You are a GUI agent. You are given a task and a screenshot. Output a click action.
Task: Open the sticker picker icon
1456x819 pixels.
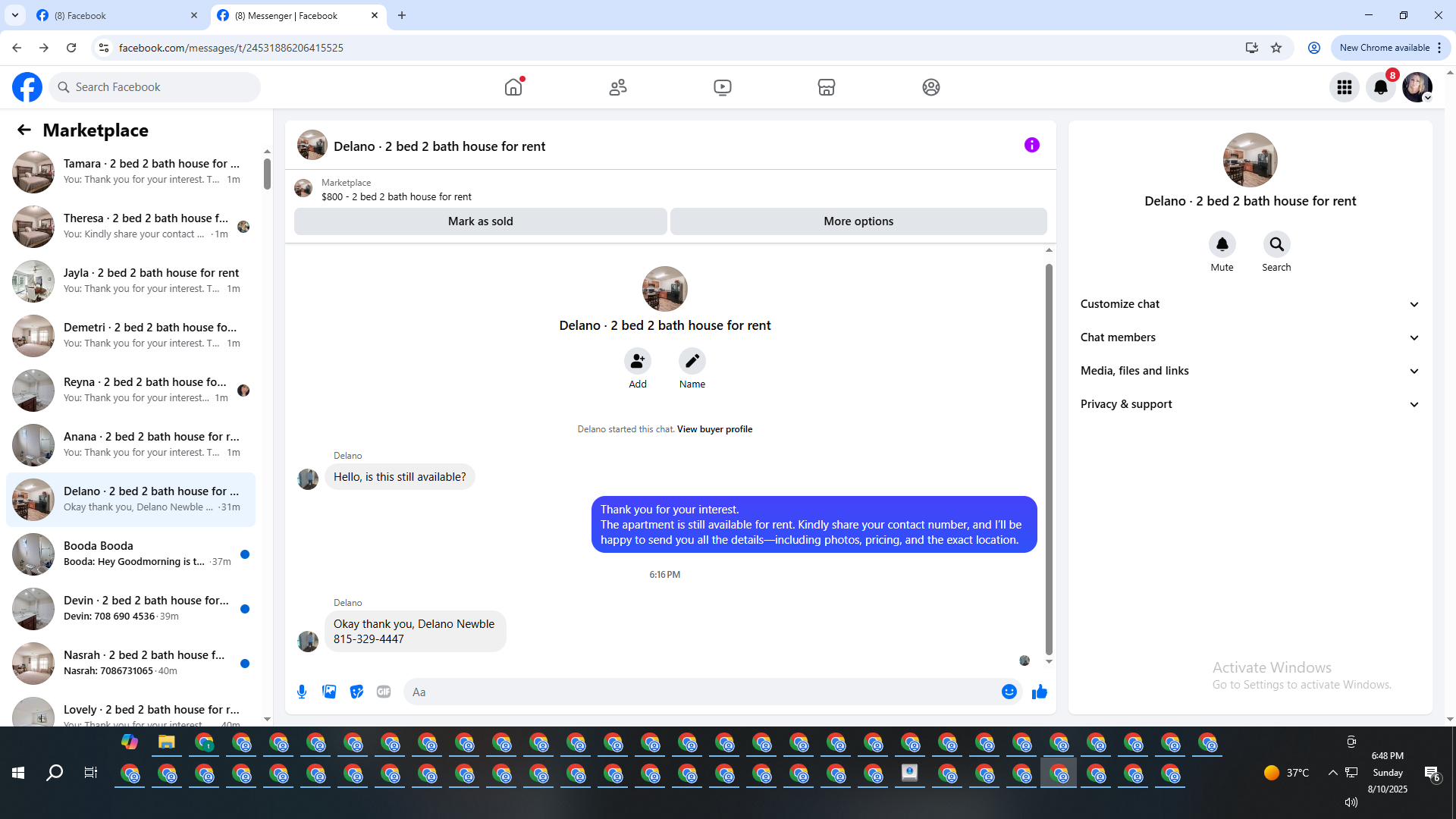356,692
